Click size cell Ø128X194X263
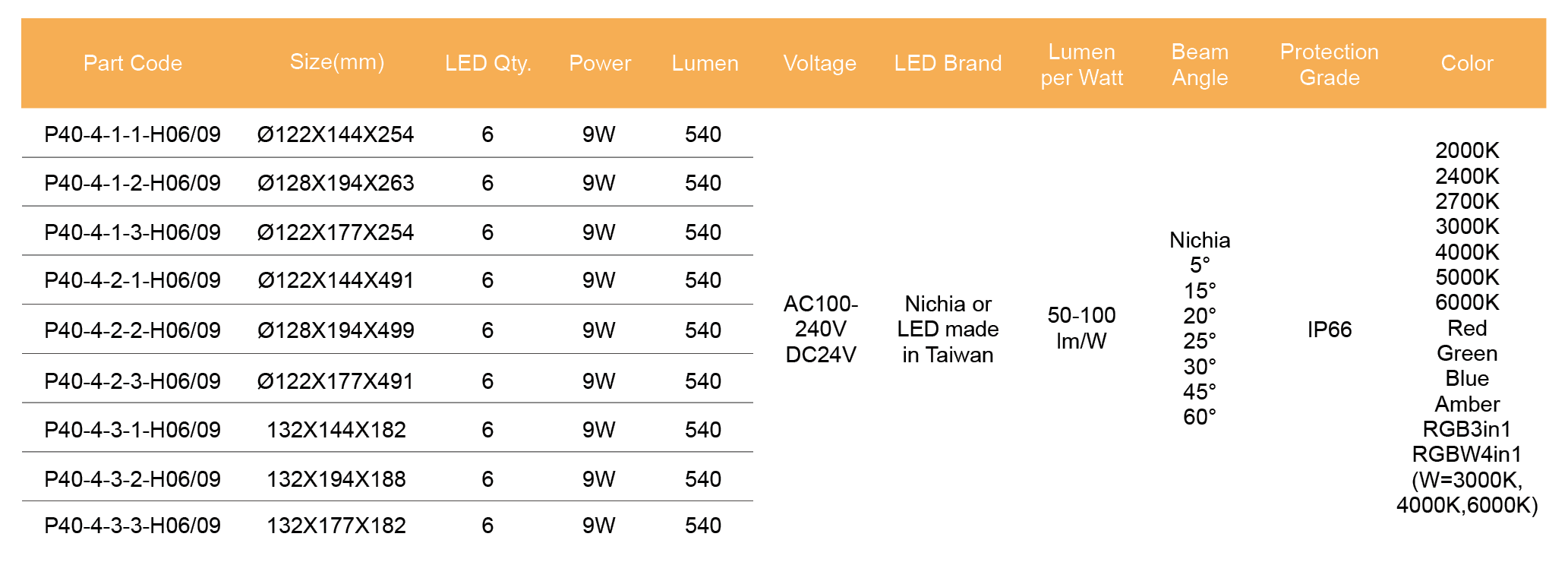The width and height of the screenshot is (1568, 562). pos(336,183)
